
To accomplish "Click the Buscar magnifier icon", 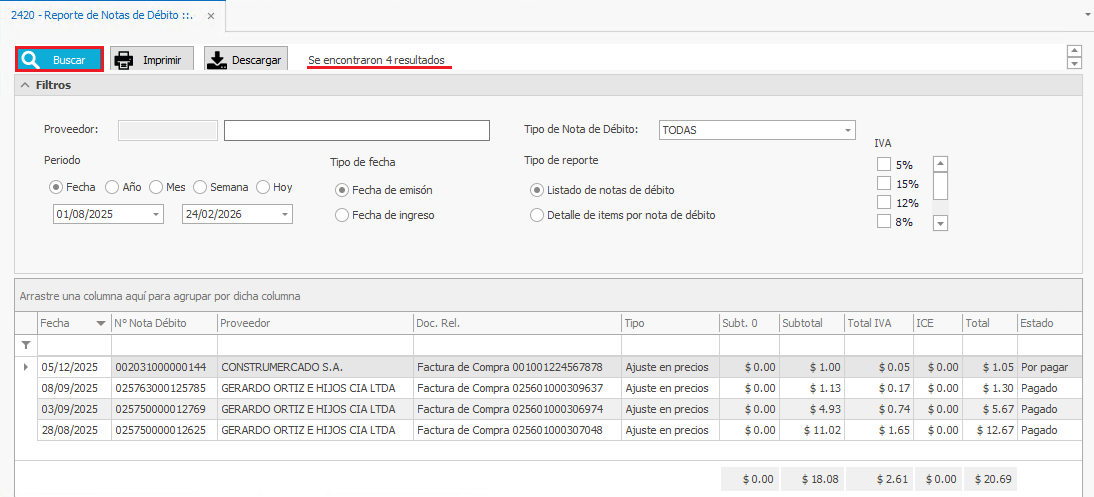I will coord(31,60).
